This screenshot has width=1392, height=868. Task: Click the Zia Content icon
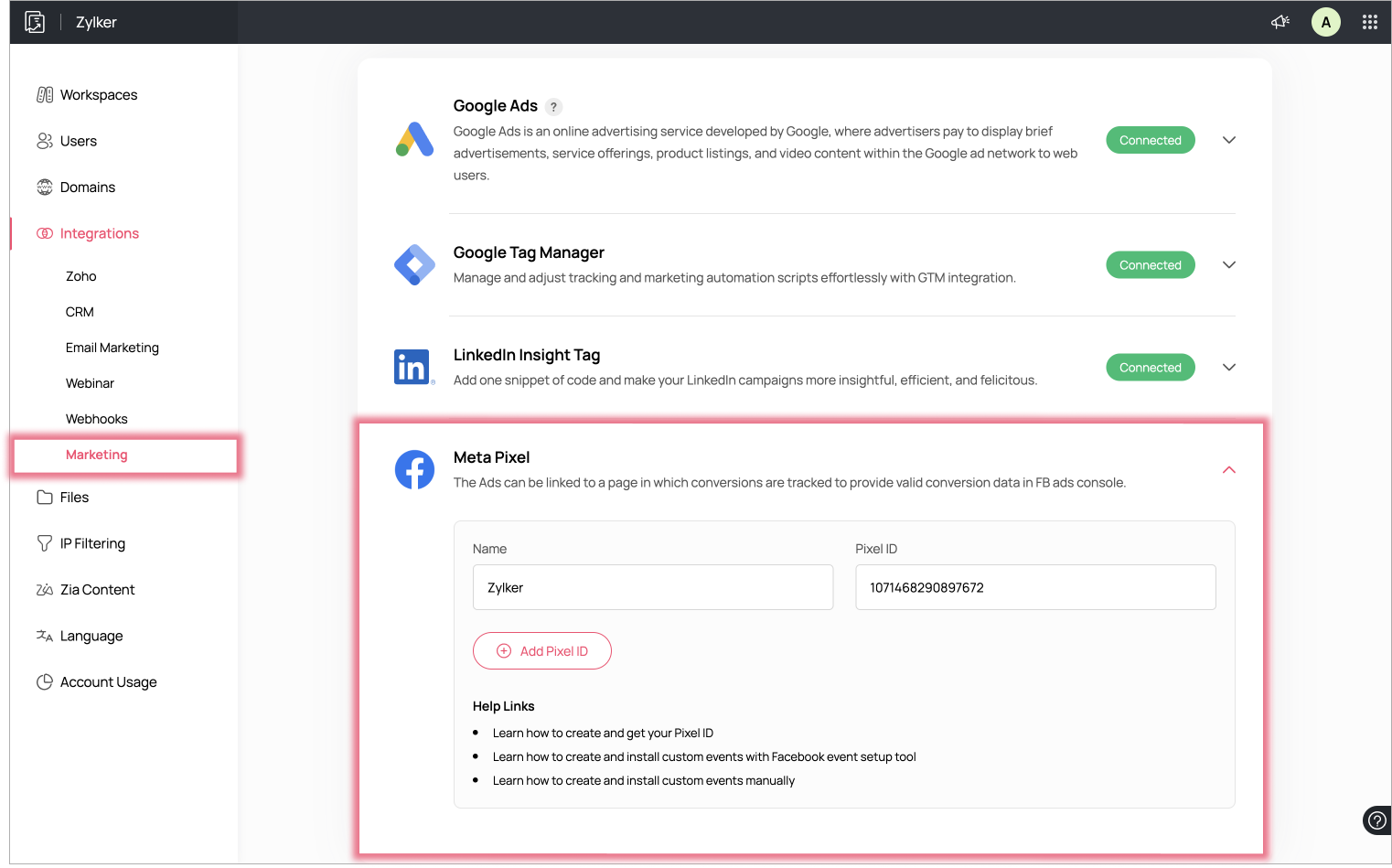point(45,590)
